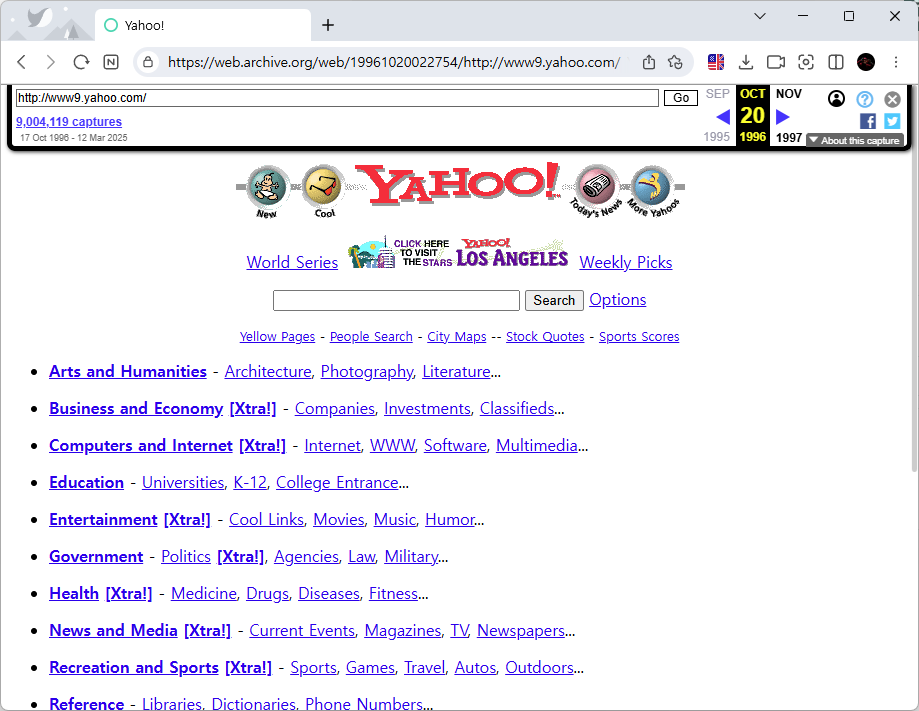The height and width of the screenshot is (711, 919).
Task: Open Wayback Machine user account icon
Action: coord(836,98)
